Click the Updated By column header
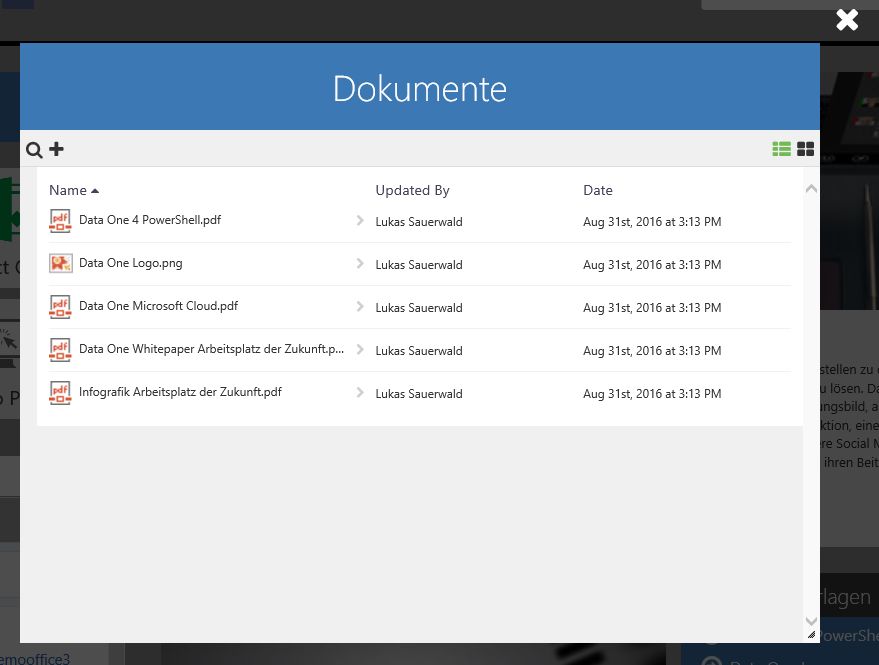879x665 pixels. 412,190
